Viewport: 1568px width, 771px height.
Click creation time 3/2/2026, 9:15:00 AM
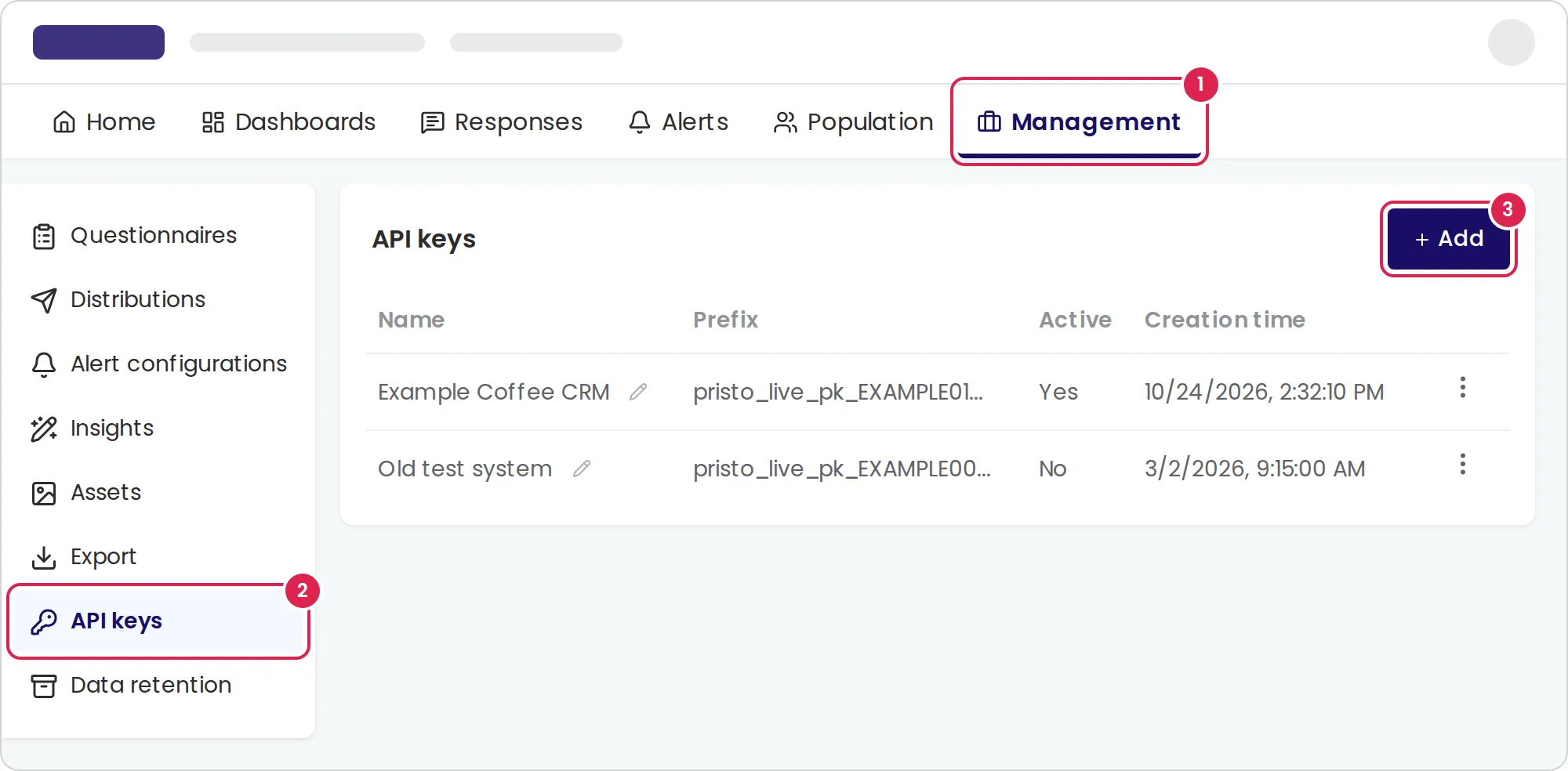tap(1255, 469)
